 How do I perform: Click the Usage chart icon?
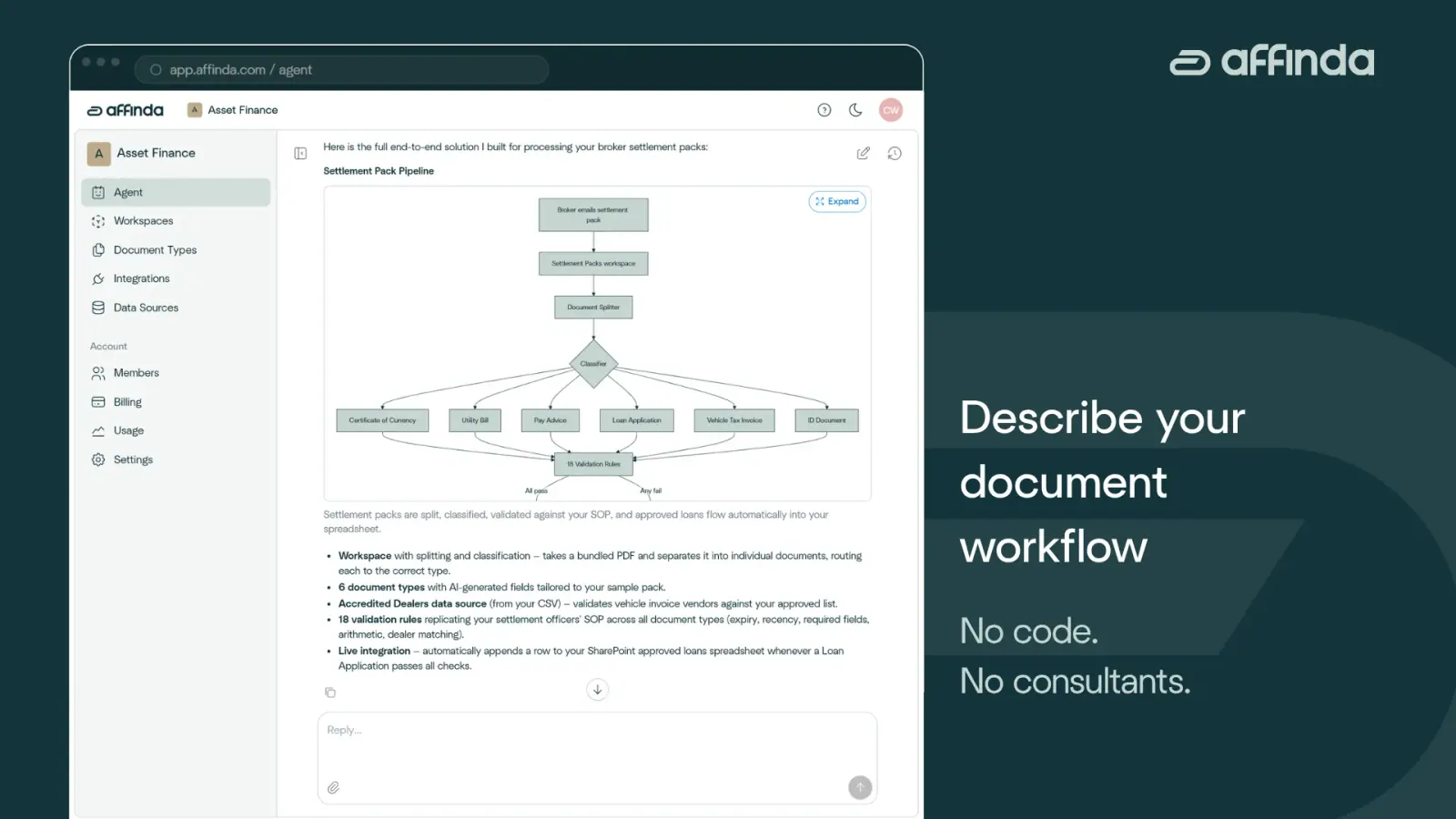point(98,430)
